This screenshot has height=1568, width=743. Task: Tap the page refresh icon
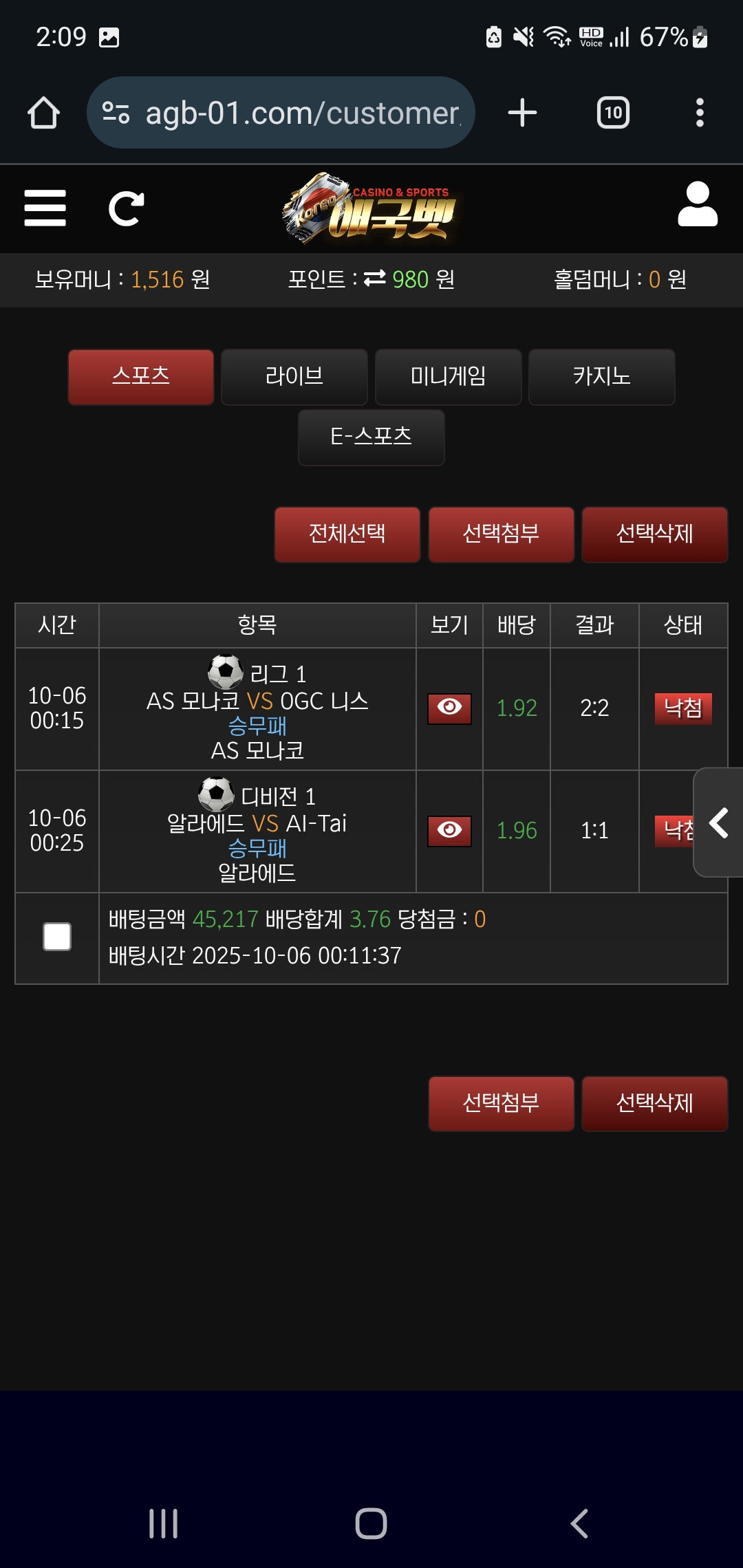[126, 208]
